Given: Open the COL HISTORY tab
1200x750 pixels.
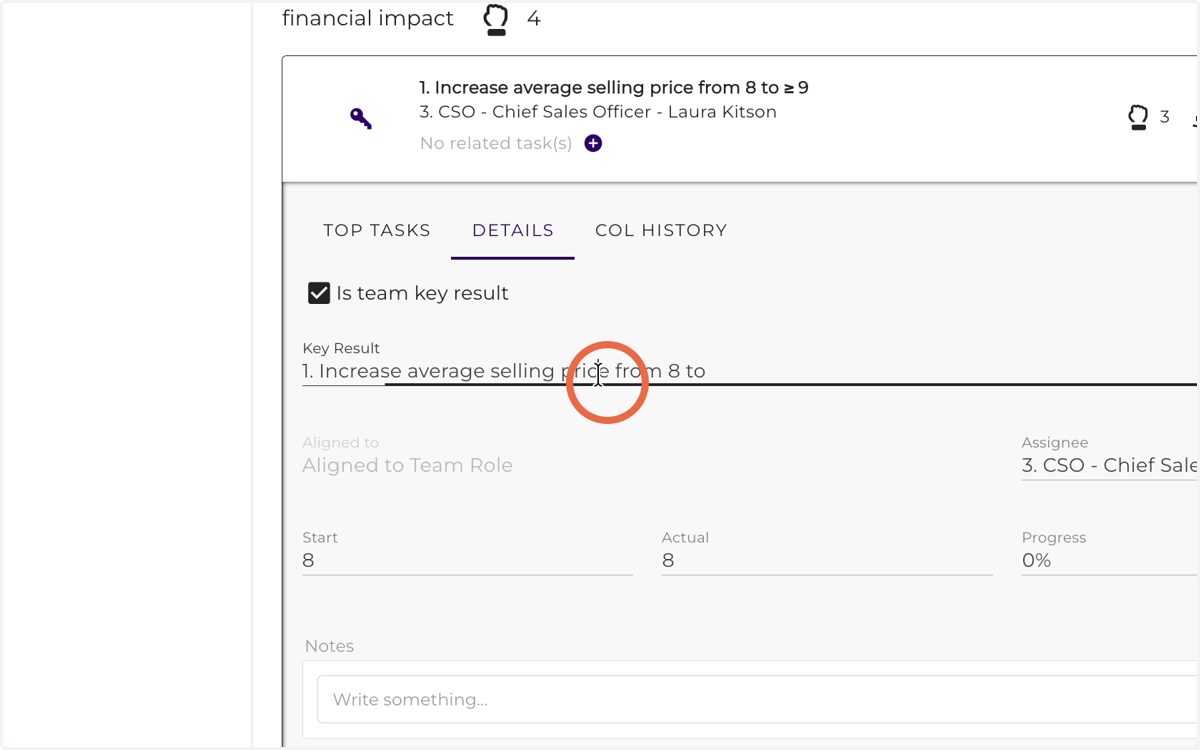Looking at the screenshot, I should click(661, 230).
